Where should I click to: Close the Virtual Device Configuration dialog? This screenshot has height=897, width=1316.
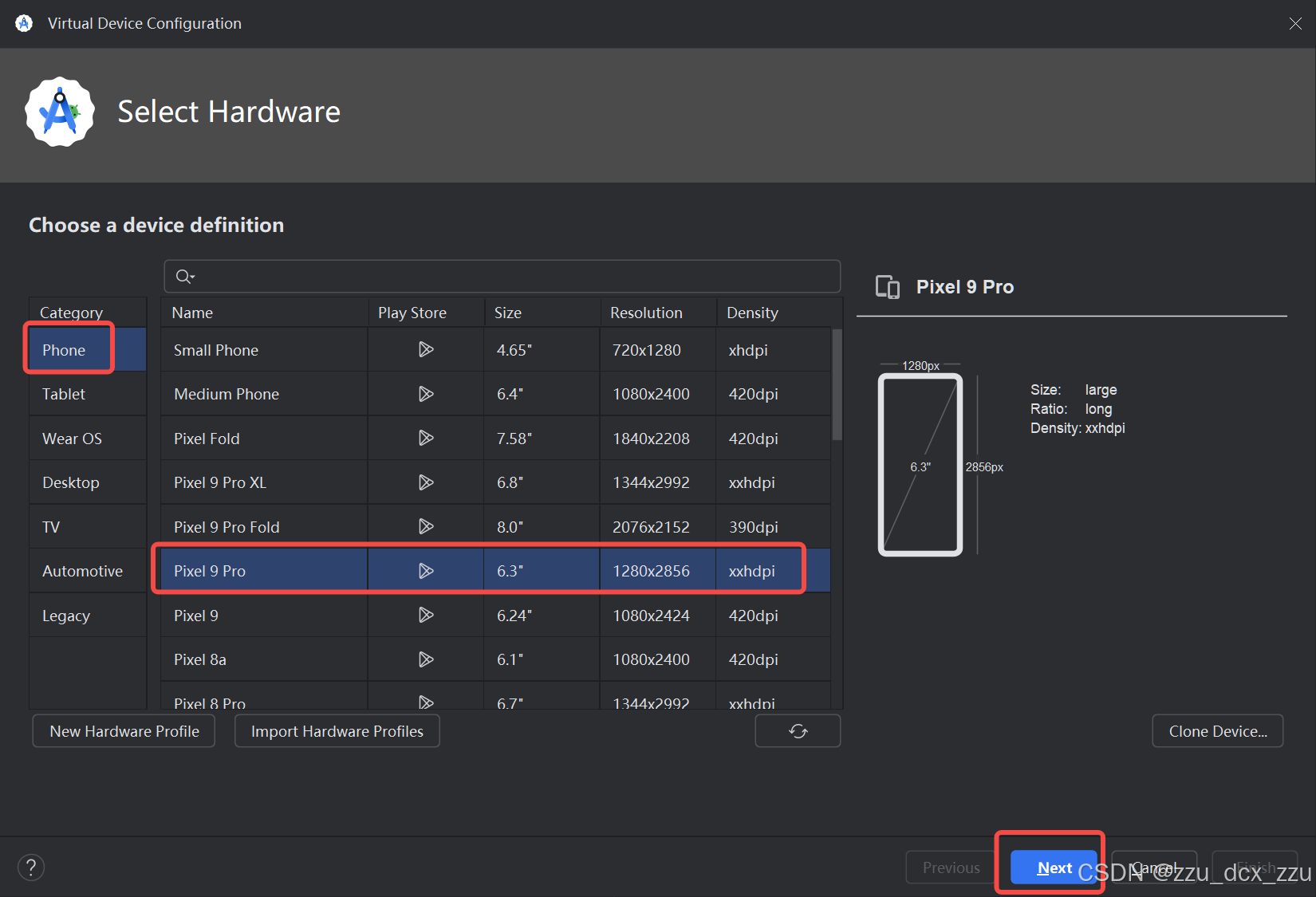click(x=1295, y=24)
